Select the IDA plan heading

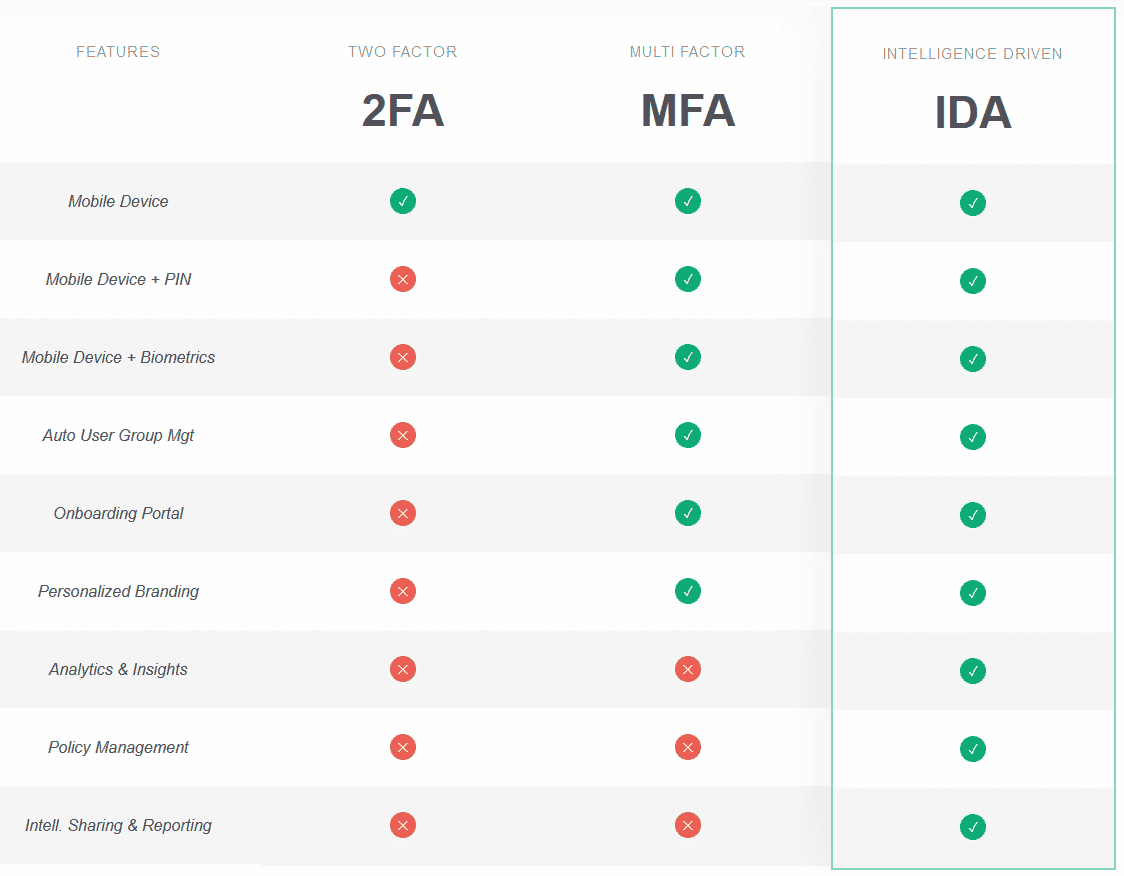973,113
